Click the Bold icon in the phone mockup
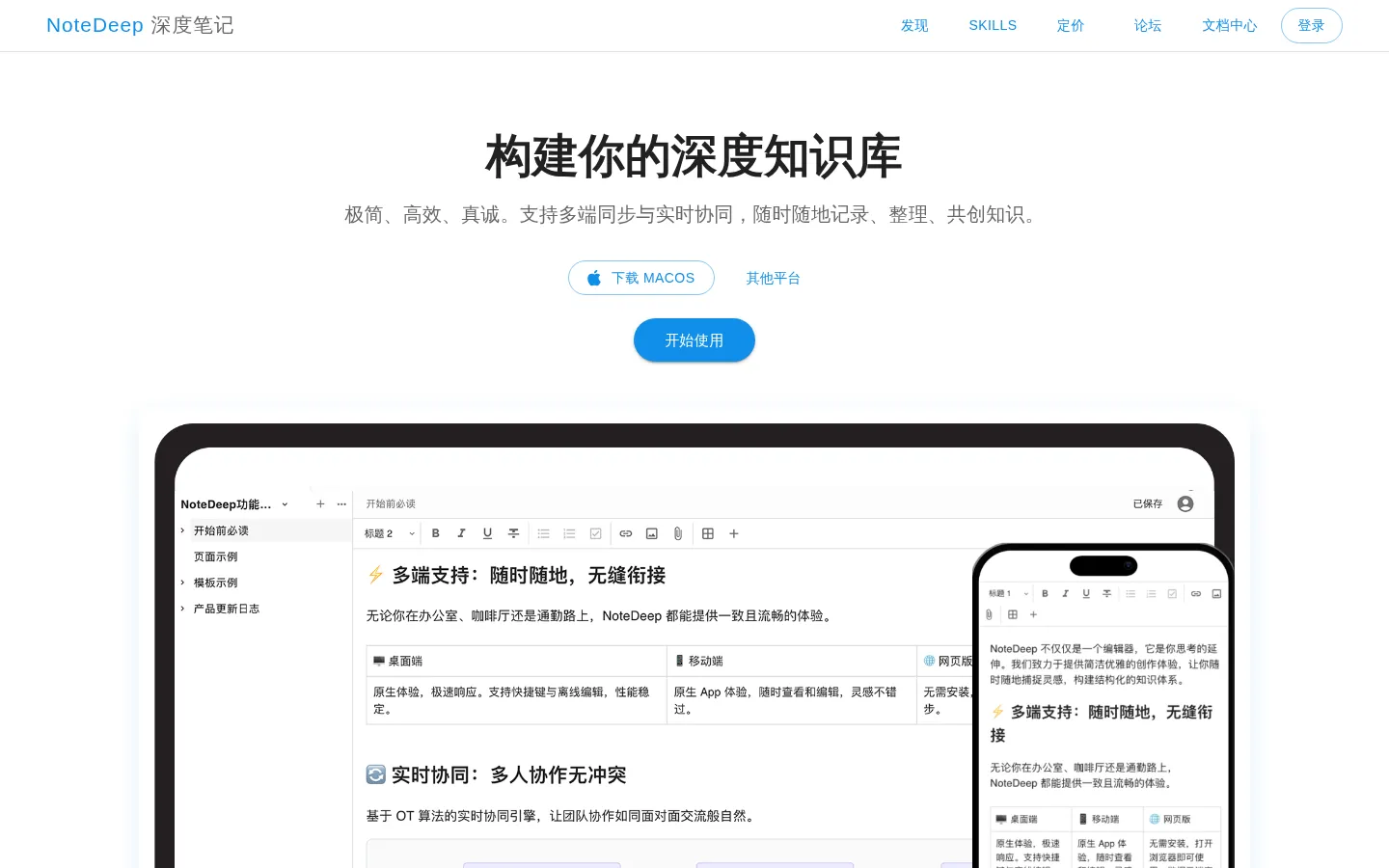Screen dimensions: 1389x868 (1045, 594)
